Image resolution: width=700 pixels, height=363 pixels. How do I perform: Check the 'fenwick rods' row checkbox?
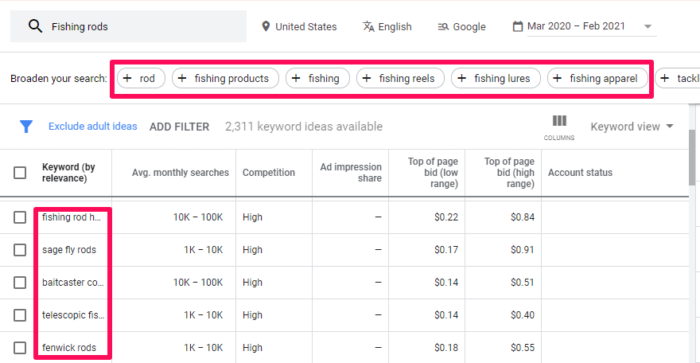pyautogui.click(x=20, y=347)
